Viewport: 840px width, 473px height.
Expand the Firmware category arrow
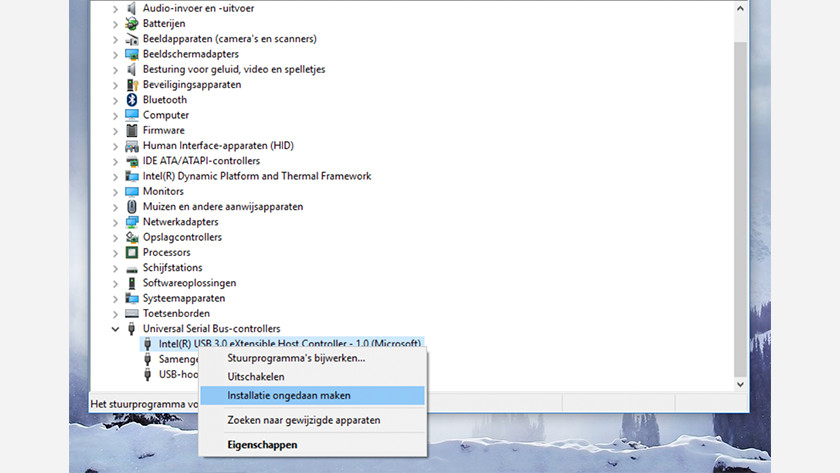[x=116, y=130]
